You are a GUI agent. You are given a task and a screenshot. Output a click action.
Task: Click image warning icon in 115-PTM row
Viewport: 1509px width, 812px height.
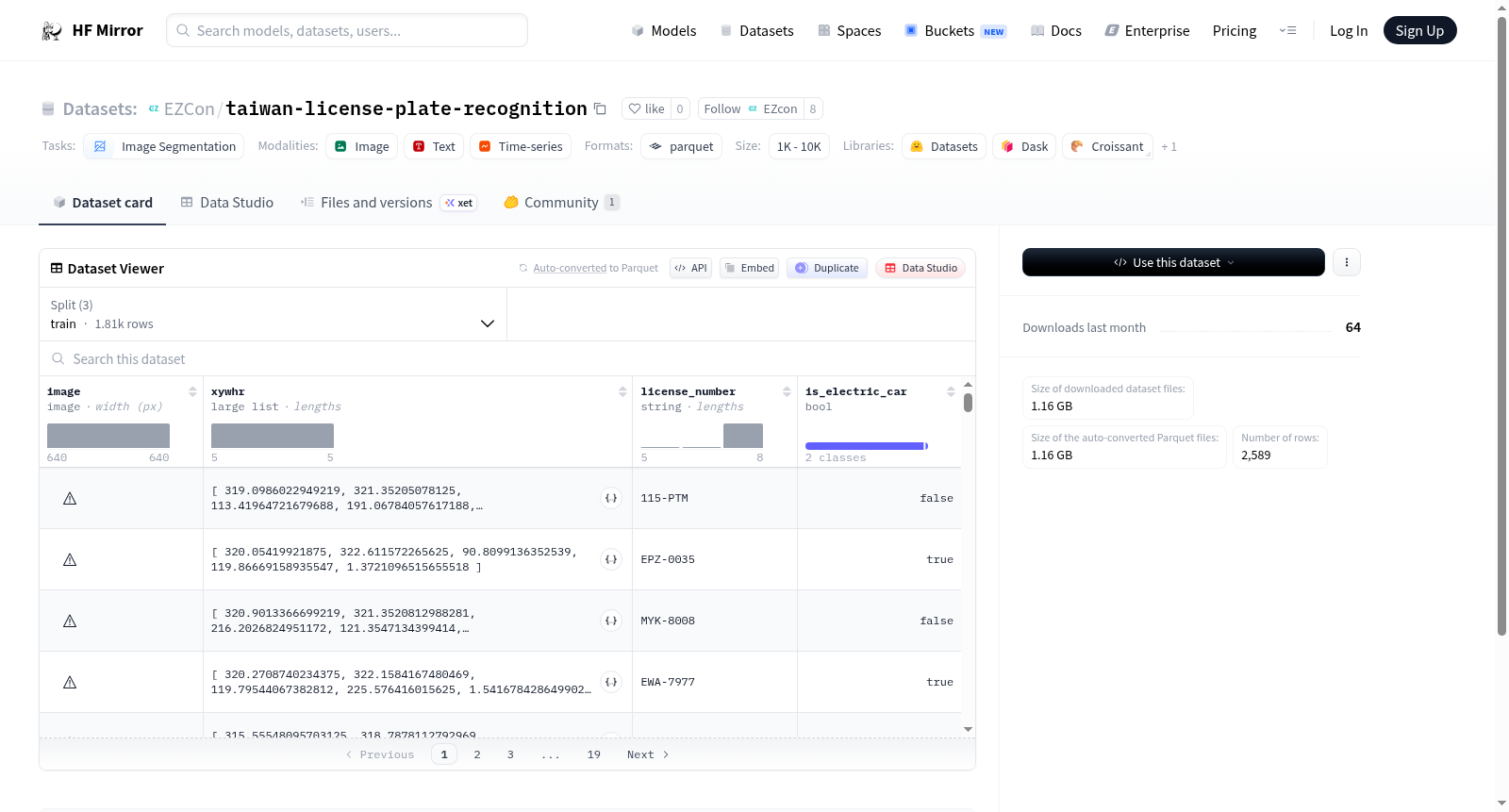point(70,499)
